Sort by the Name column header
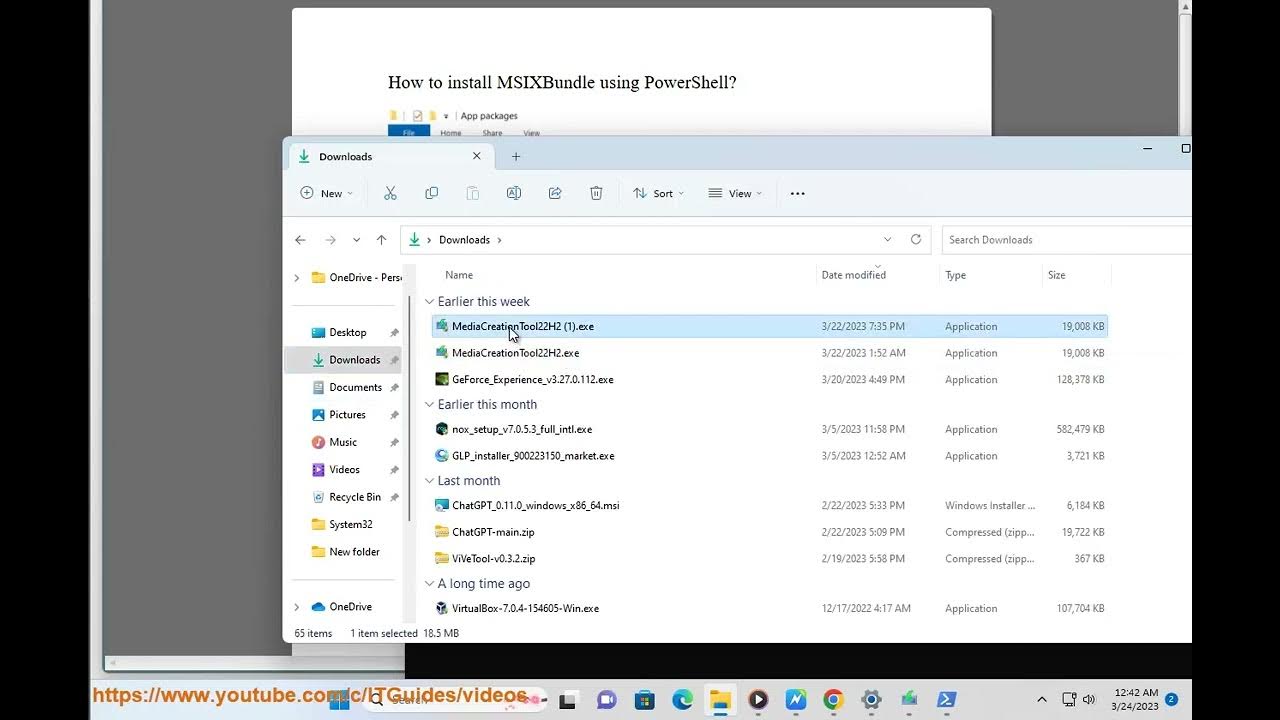This screenshot has width=1280, height=720. (459, 275)
